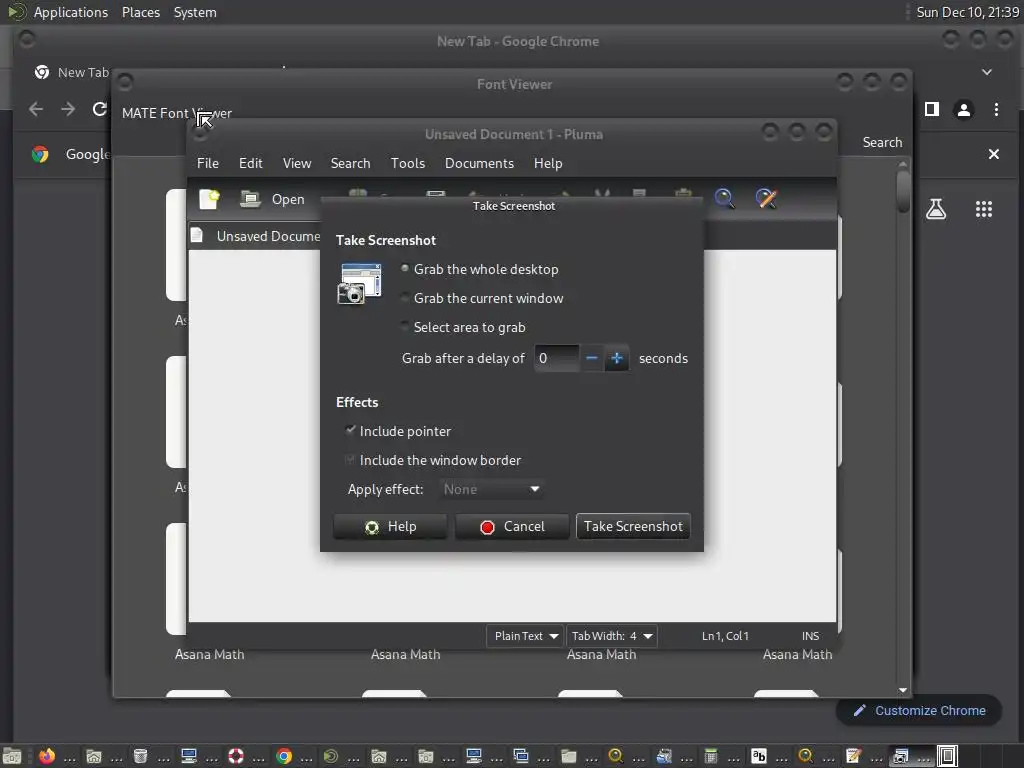The width and height of the screenshot is (1024, 768).
Task: Click the delay seconds input field
Action: pyautogui.click(x=556, y=358)
